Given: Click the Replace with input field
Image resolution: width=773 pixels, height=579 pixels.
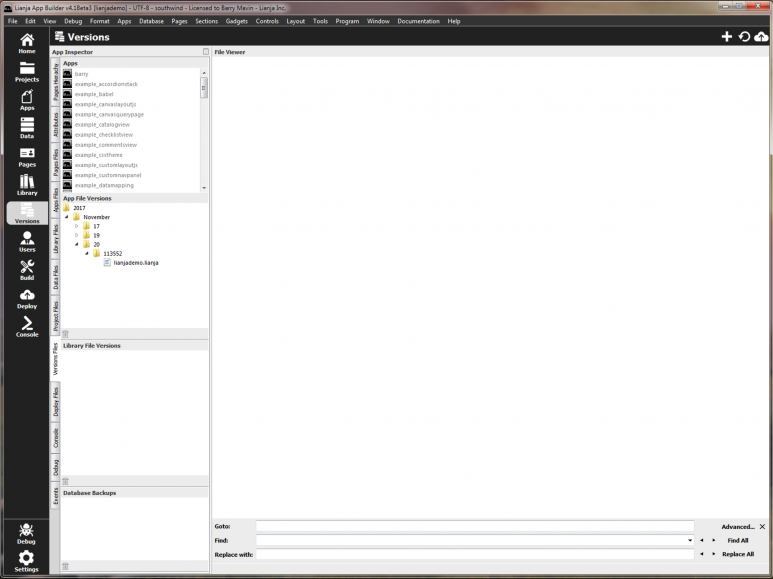Looking at the screenshot, I should (x=475, y=554).
